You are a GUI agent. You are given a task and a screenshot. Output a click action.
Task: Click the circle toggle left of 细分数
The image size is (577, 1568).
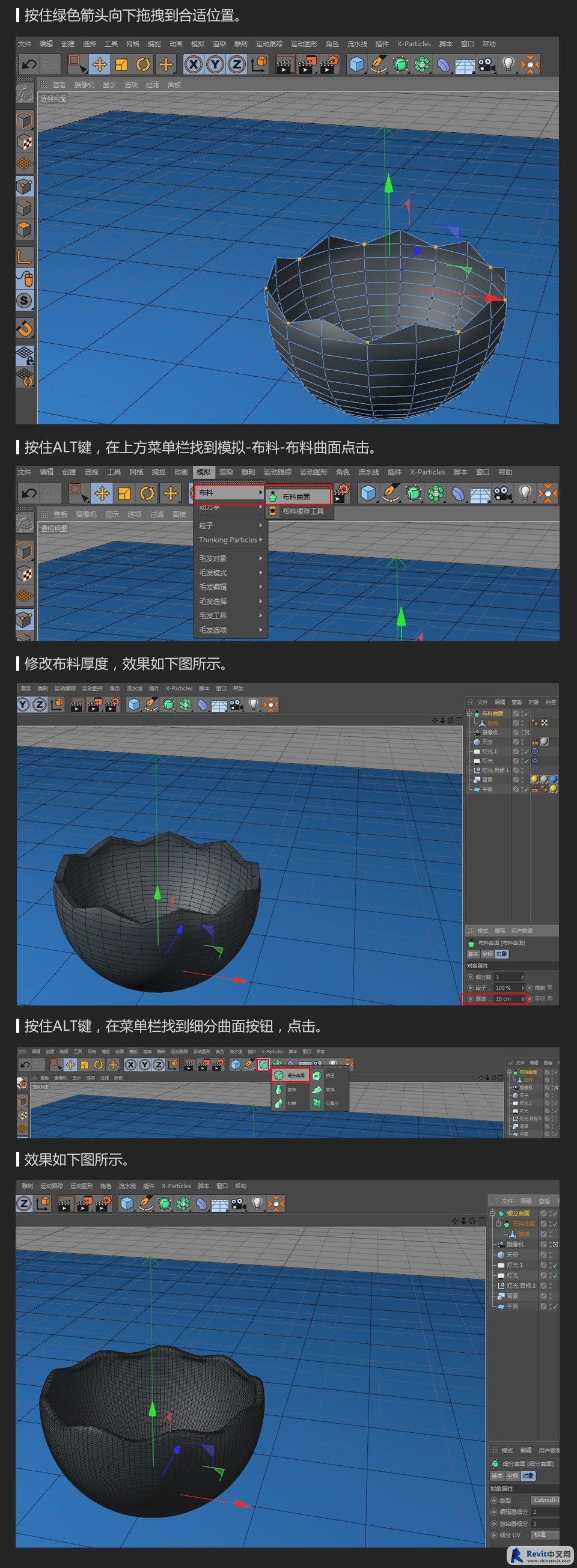[x=470, y=977]
